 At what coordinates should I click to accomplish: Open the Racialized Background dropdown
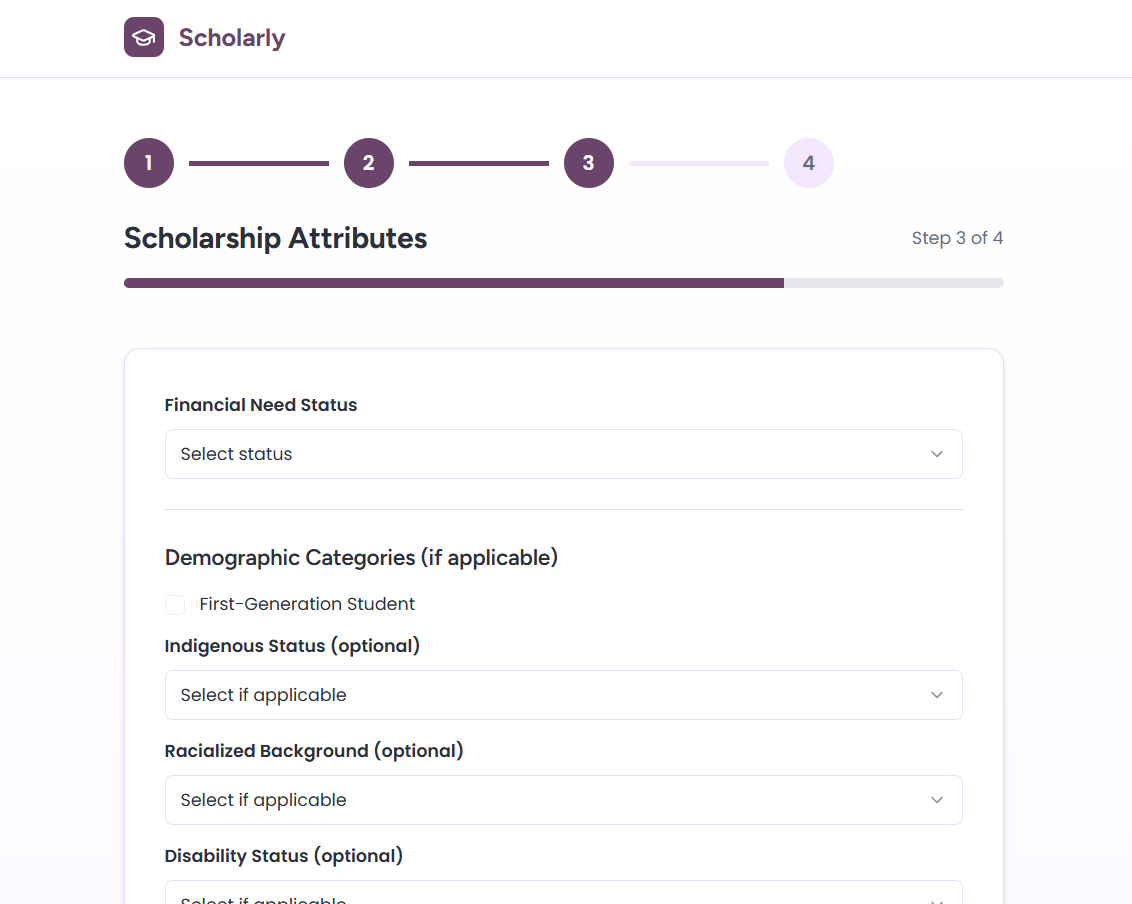[x=563, y=800]
